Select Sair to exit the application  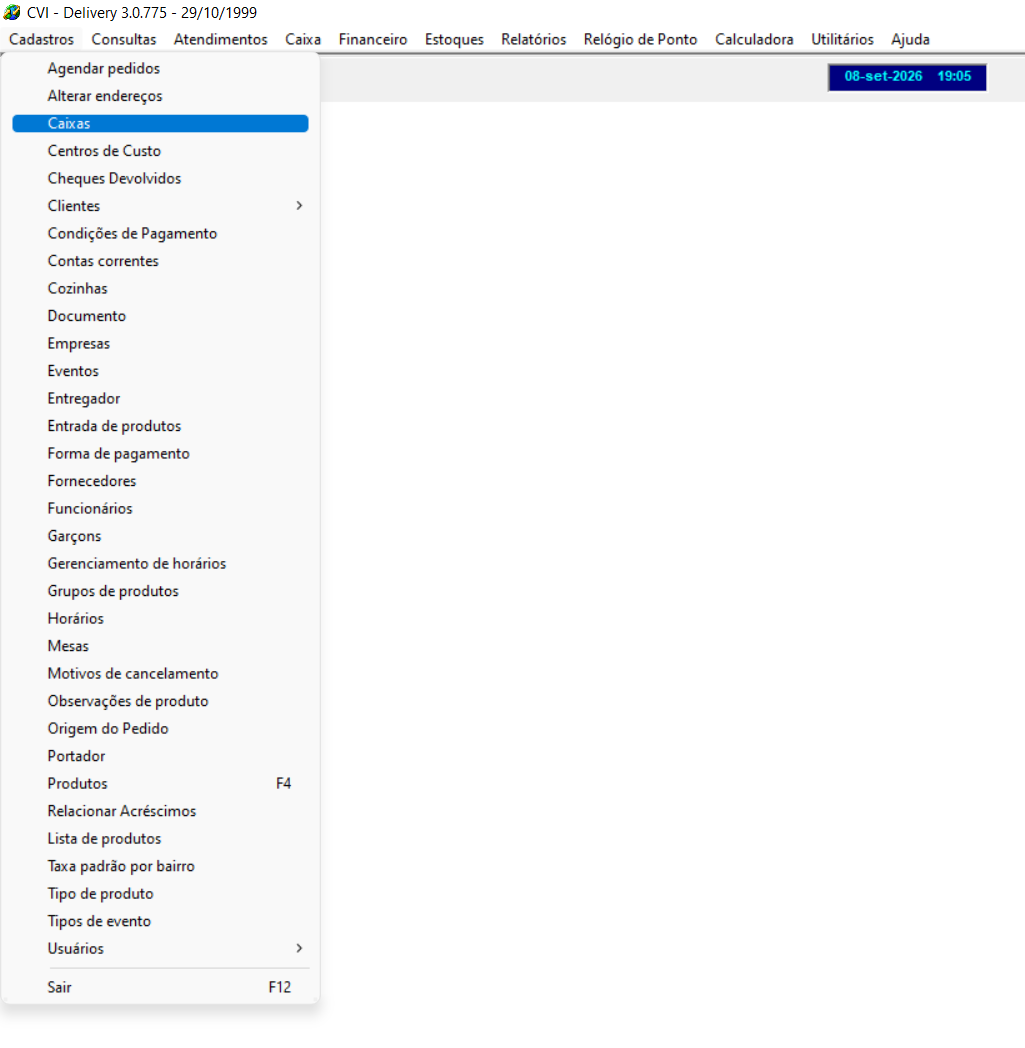pos(160,987)
